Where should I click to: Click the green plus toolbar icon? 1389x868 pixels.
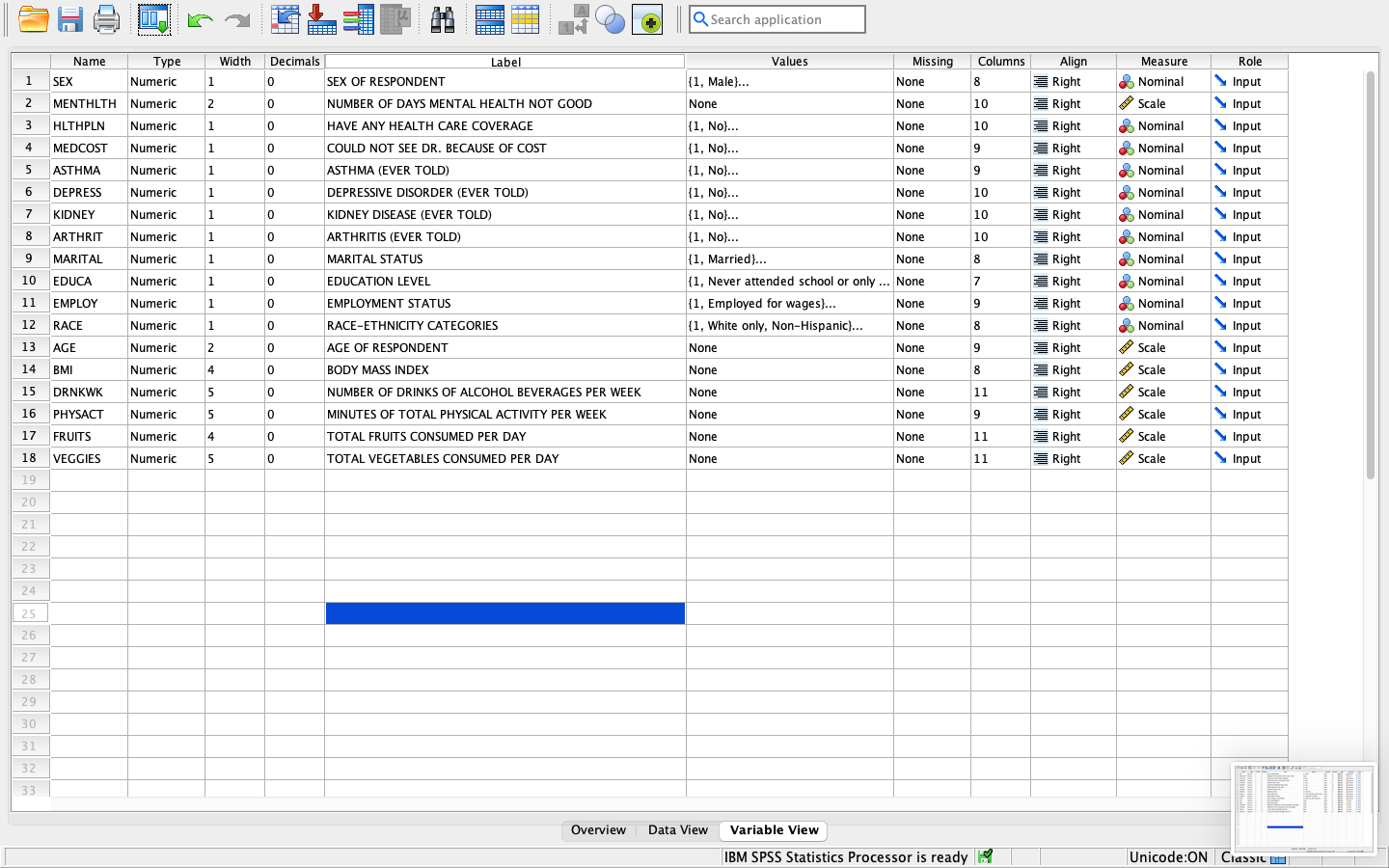pos(647,19)
